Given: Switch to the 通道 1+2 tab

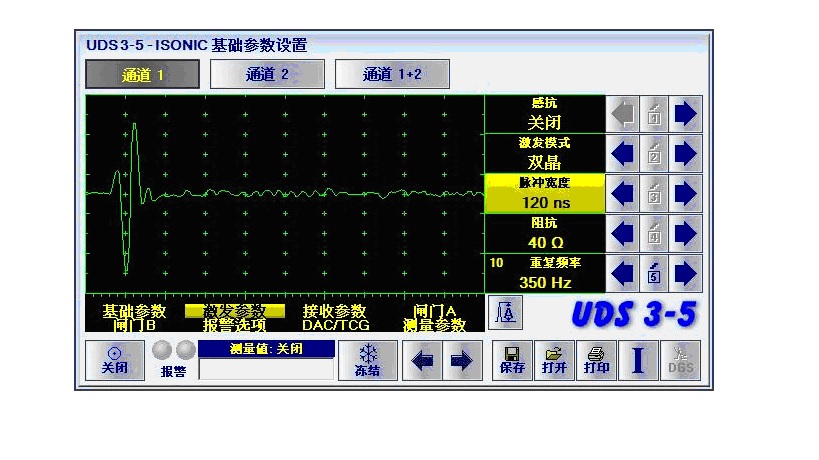Looking at the screenshot, I should tap(392, 74).
